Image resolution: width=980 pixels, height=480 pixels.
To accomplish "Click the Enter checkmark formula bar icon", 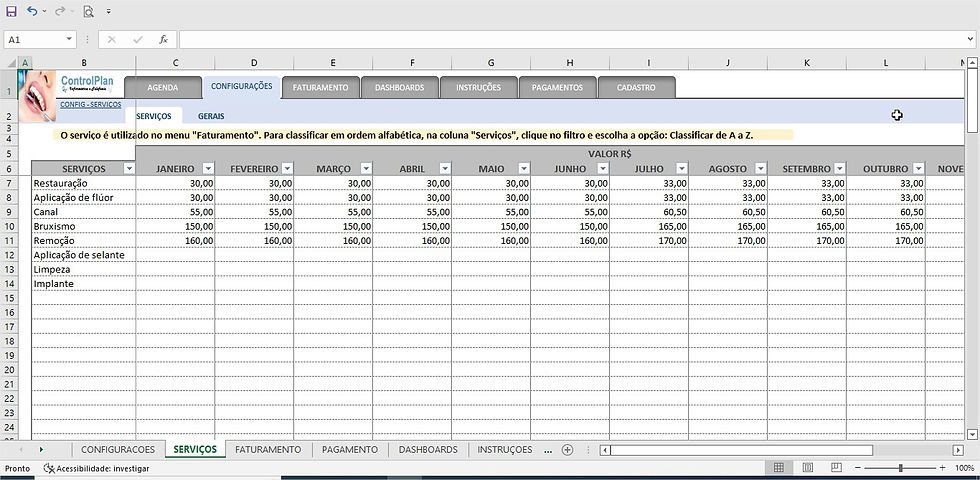I will (x=138, y=39).
